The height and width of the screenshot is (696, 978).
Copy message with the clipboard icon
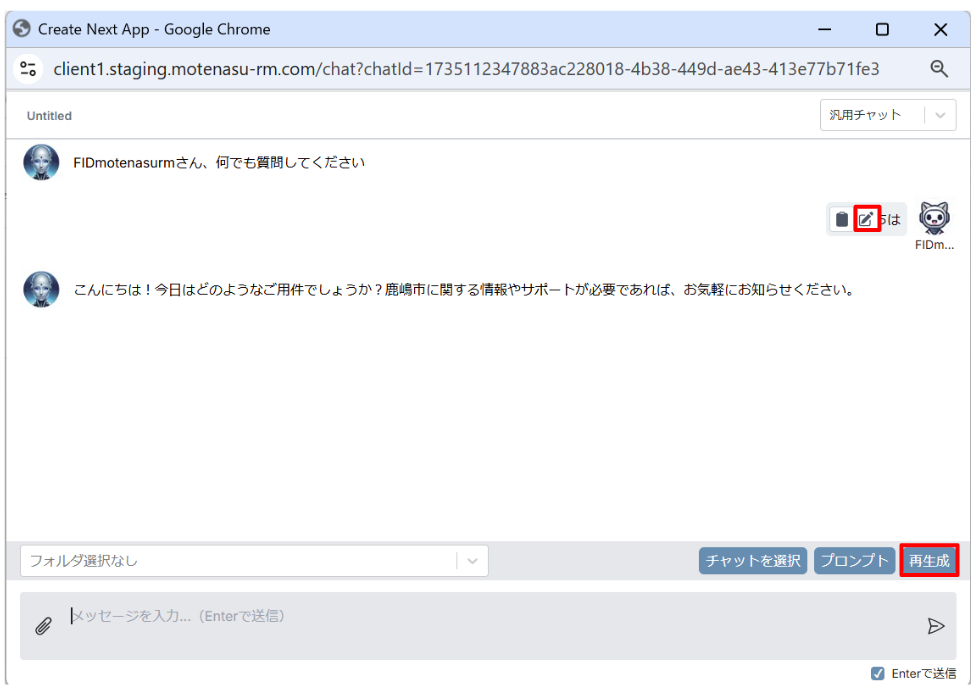click(841, 219)
